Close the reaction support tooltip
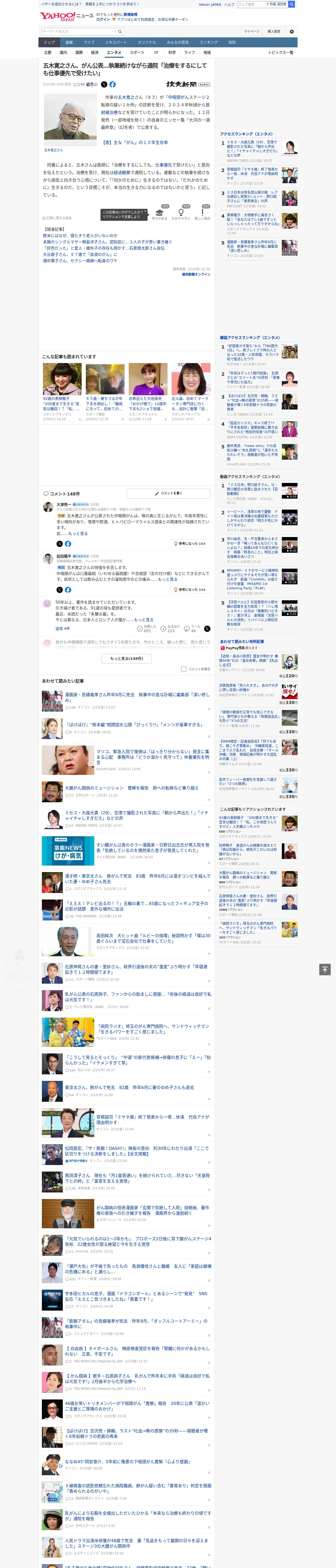 (145, 211)
